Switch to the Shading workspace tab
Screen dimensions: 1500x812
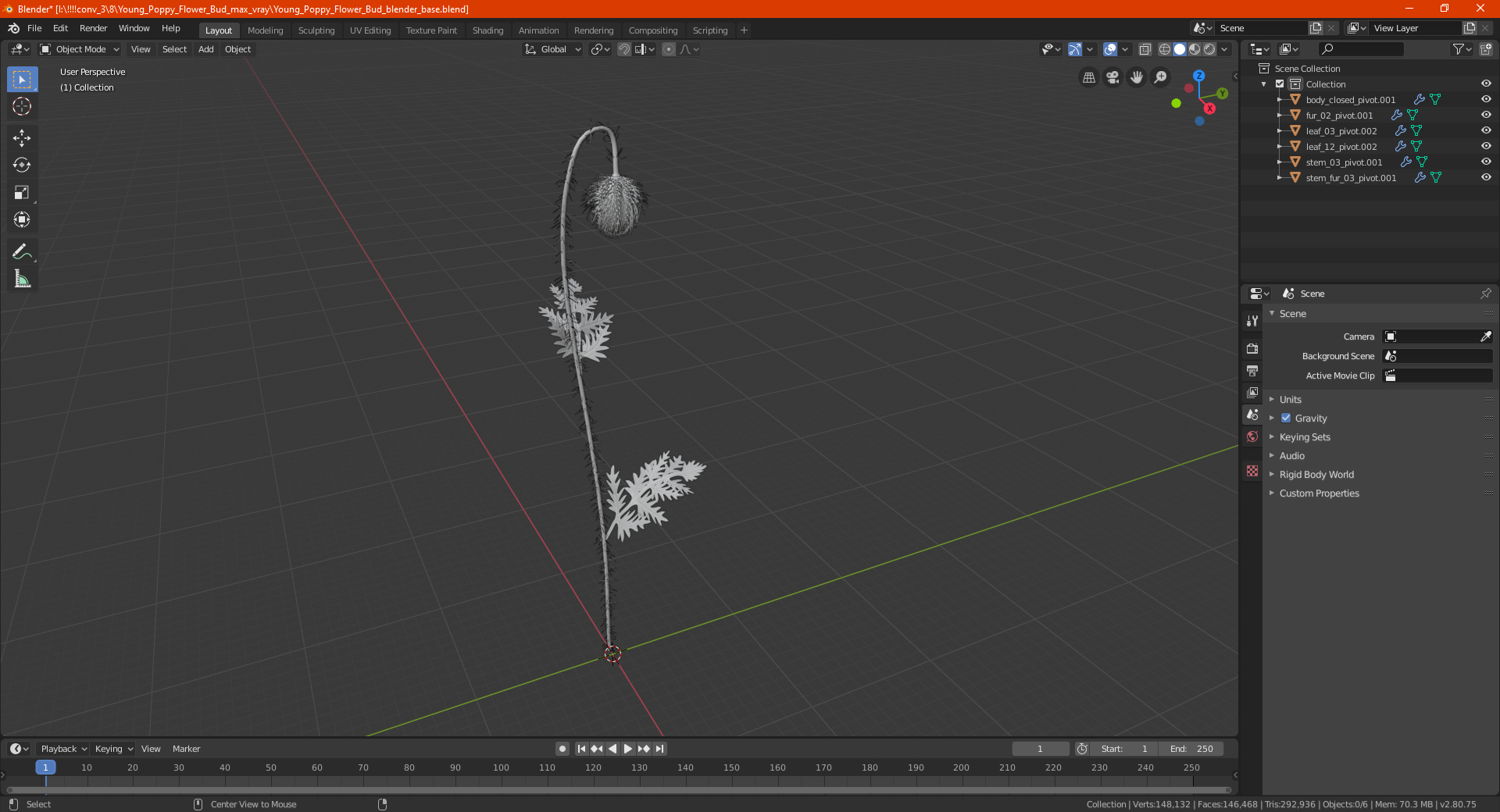pos(487,30)
